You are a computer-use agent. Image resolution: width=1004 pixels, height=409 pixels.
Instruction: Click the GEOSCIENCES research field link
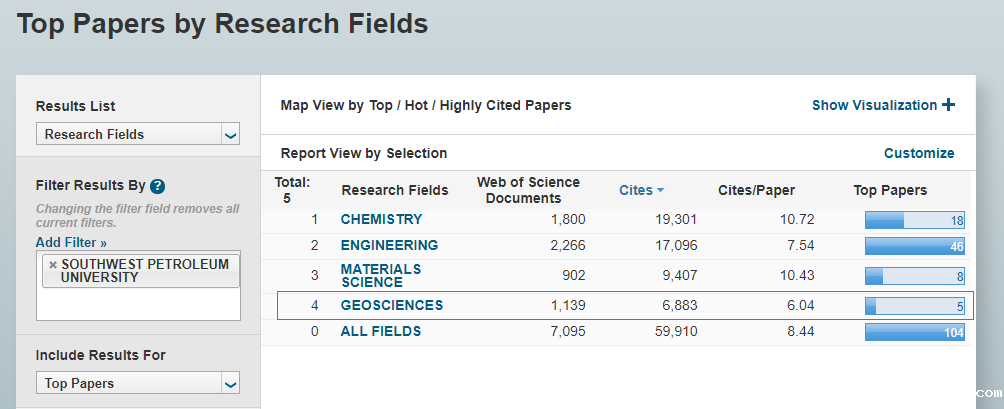pos(391,305)
